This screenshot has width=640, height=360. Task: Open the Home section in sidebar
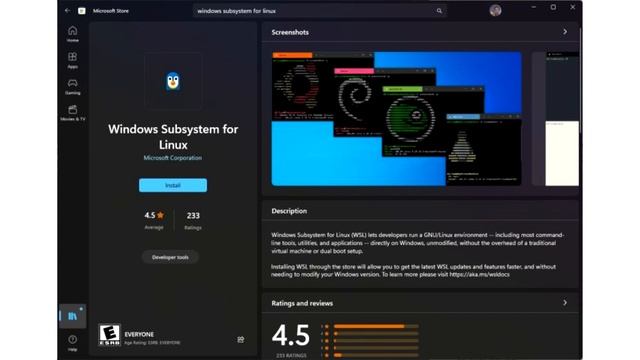coord(73,34)
